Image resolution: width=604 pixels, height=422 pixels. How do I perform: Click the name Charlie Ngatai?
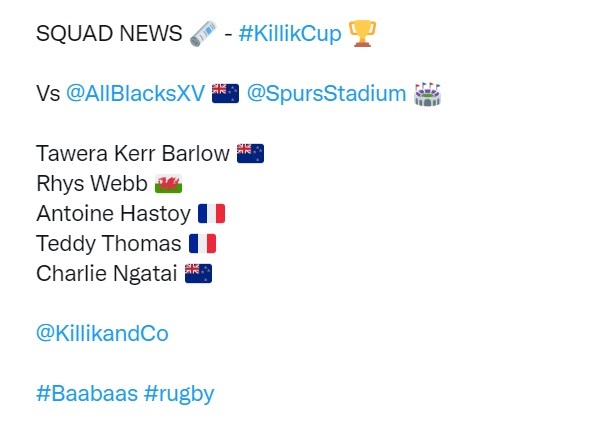tap(107, 275)
